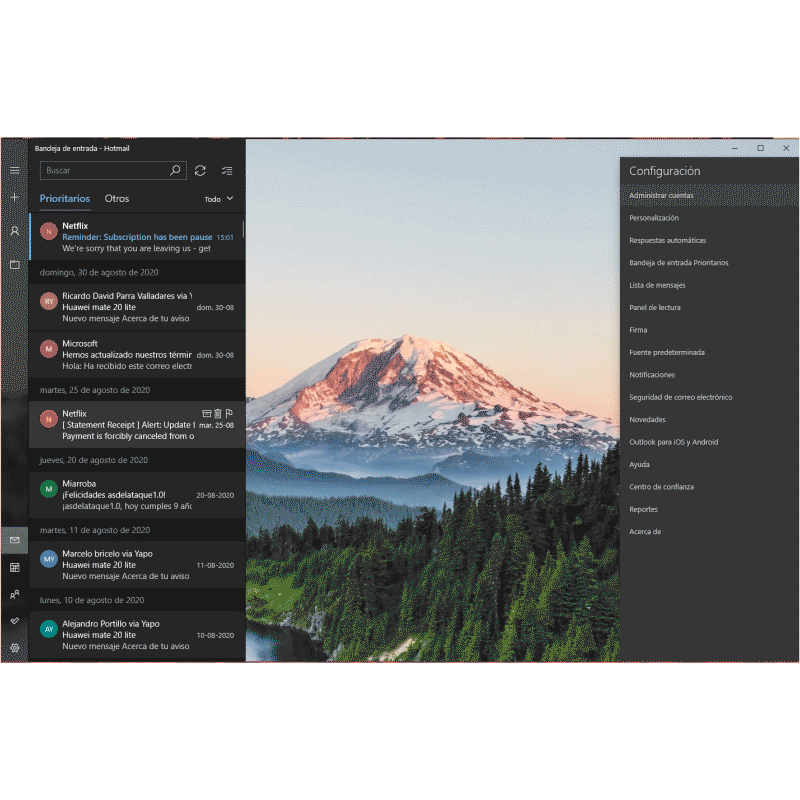800x800 pixels.
Task: Switch to Calendar app icon
Action: pos(14,567)
